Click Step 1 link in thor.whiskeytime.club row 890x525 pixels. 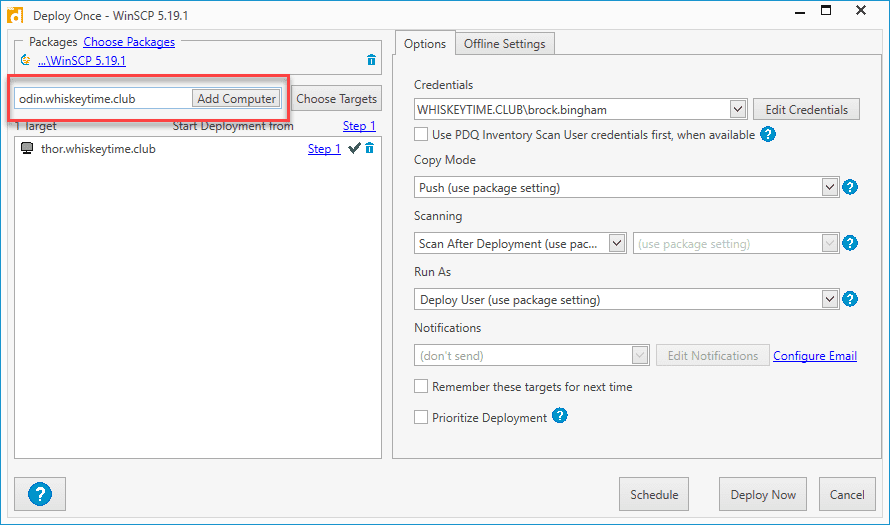[x=324, y=149]
